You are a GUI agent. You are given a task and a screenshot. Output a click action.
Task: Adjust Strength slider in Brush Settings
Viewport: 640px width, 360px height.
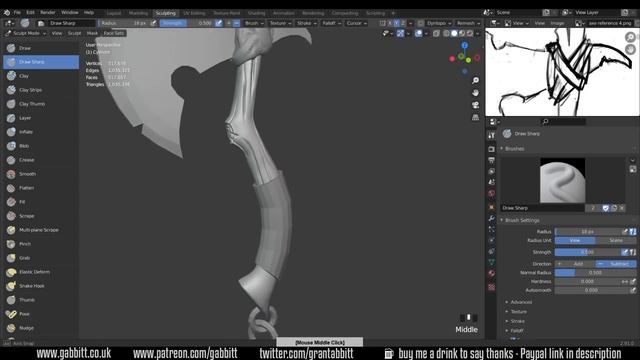pos(588,252)
